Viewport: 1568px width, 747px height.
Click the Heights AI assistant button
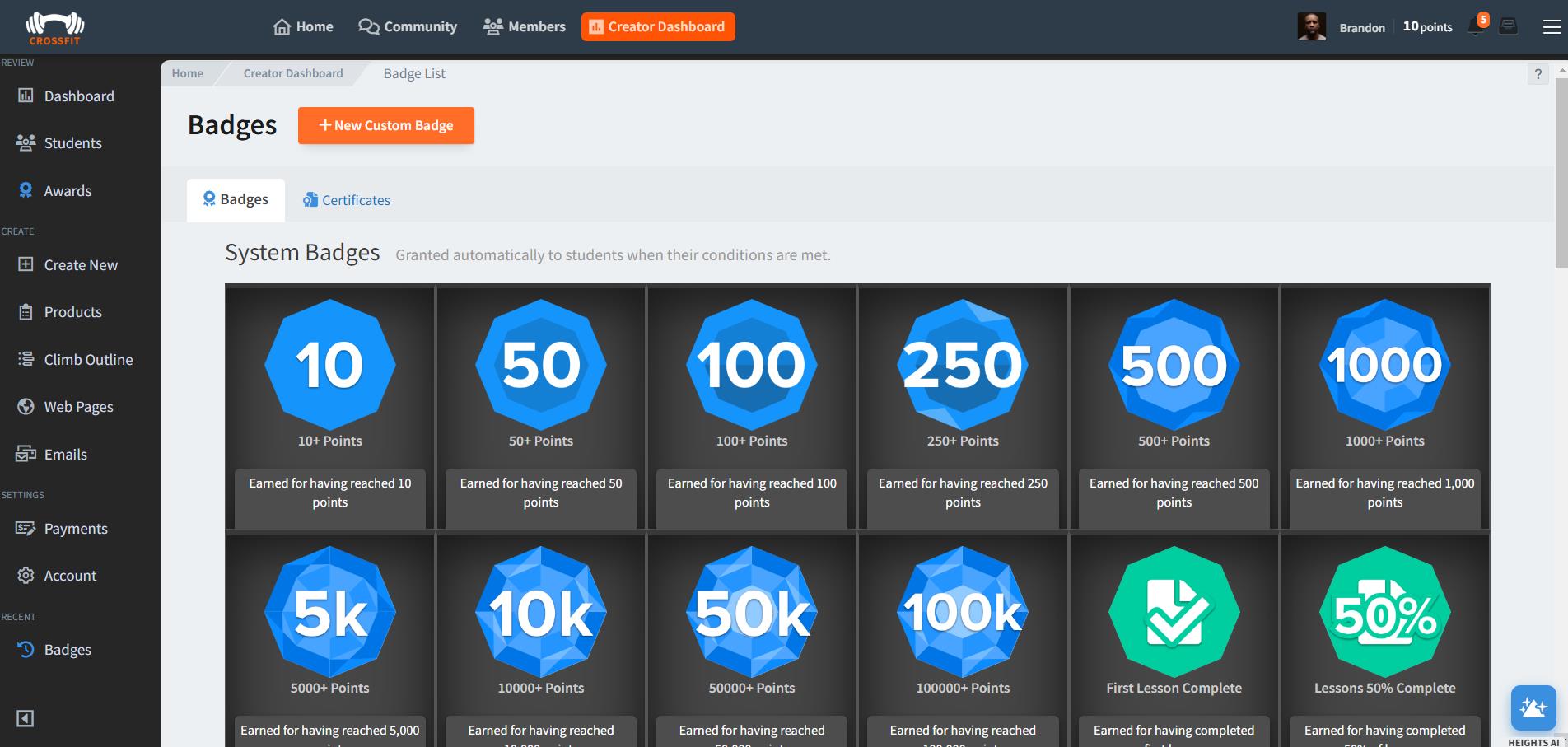point(1533,707)
